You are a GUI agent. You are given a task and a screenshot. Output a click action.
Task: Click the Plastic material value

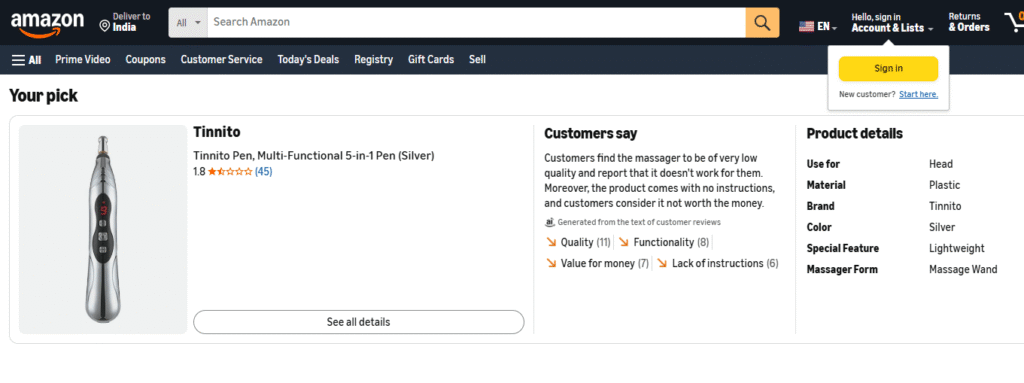coord(944,185)
